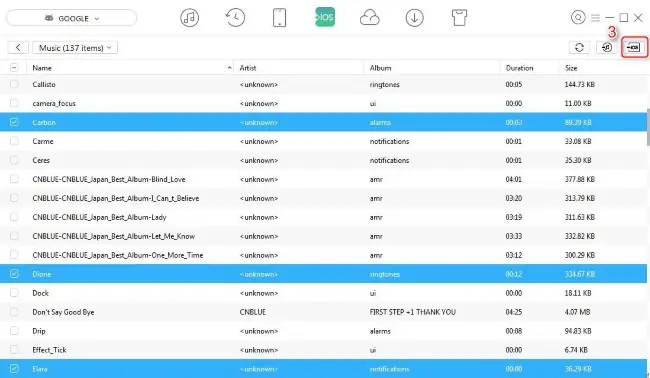
Task: Select the Don't Say Good Bye name
Action: coord(63,312)
